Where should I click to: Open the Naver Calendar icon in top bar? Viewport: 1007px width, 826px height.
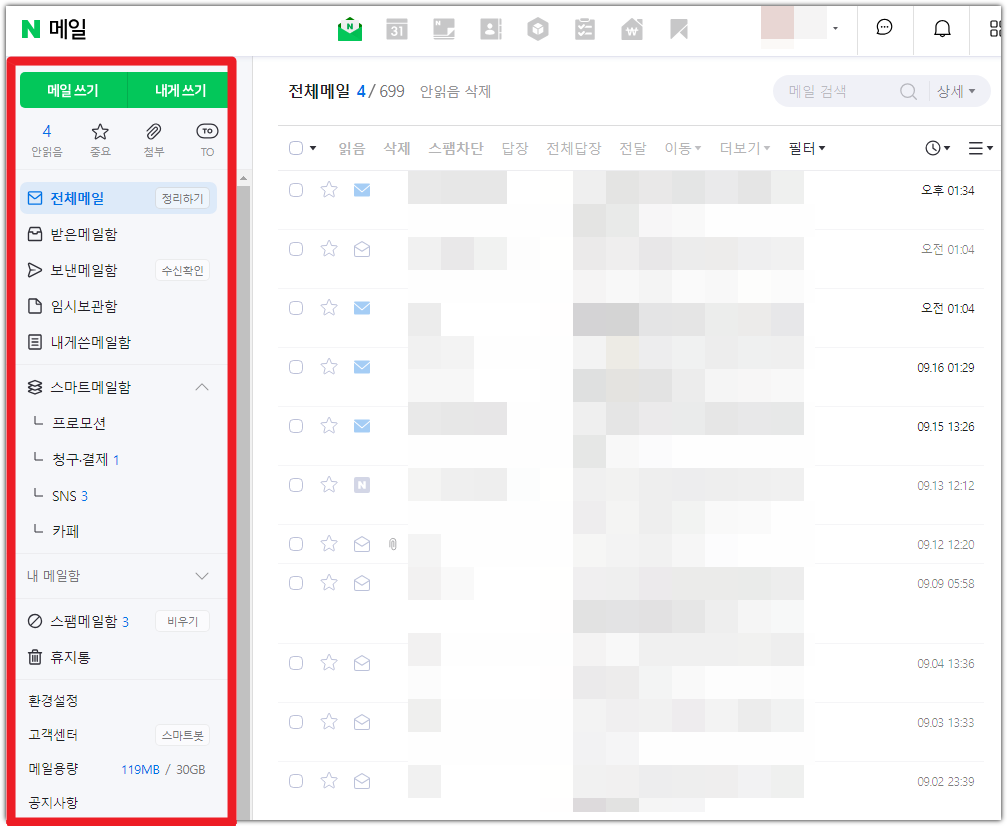pyautogui.click(x=396, y=29)
